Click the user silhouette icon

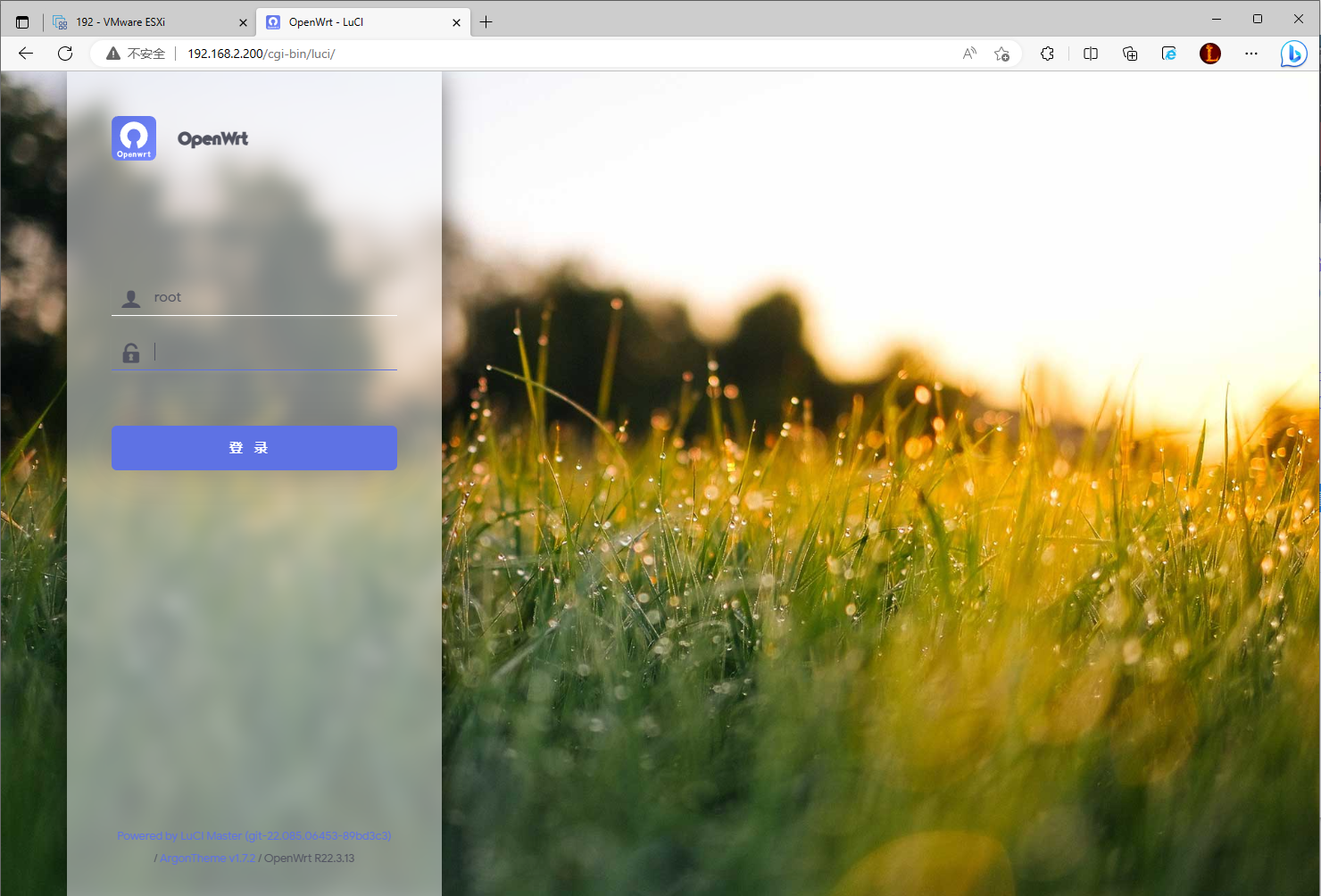tap(131, 299)
